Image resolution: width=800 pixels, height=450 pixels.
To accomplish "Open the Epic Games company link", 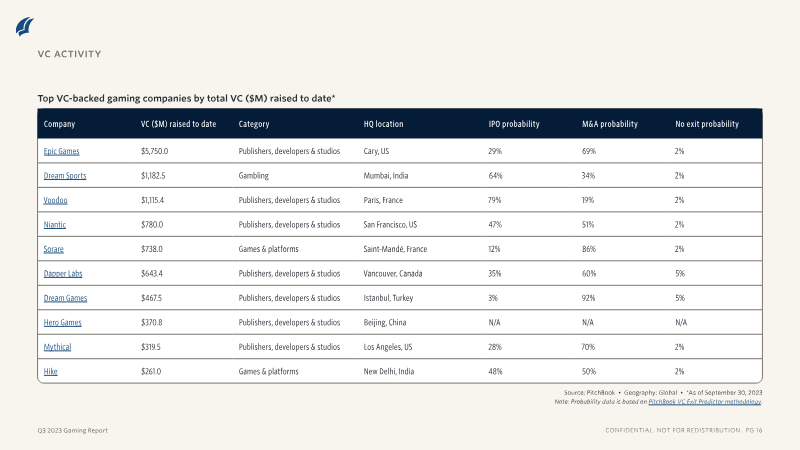I will tap(61, 151).
